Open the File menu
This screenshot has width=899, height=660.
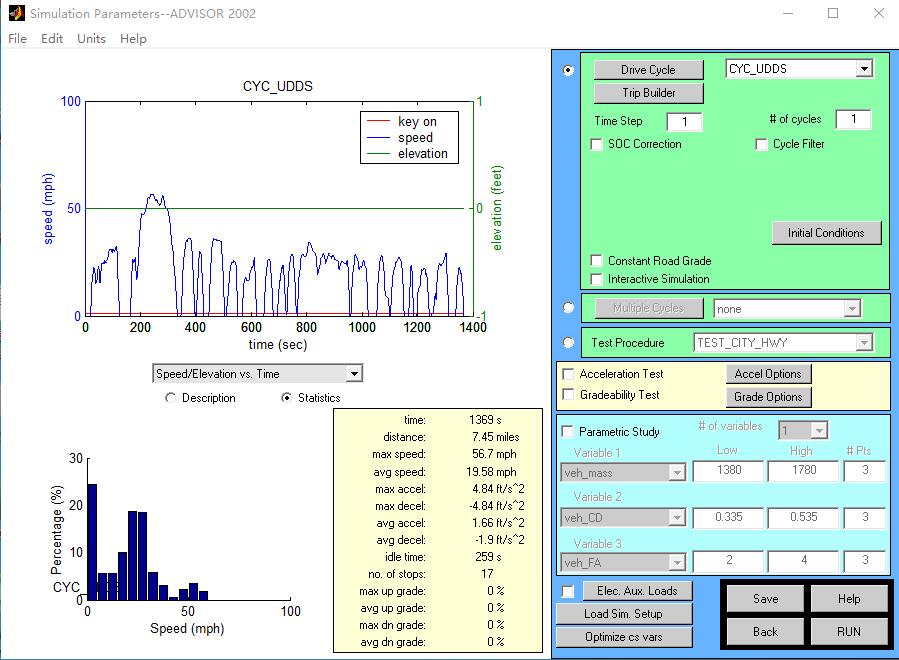point(17,39)
